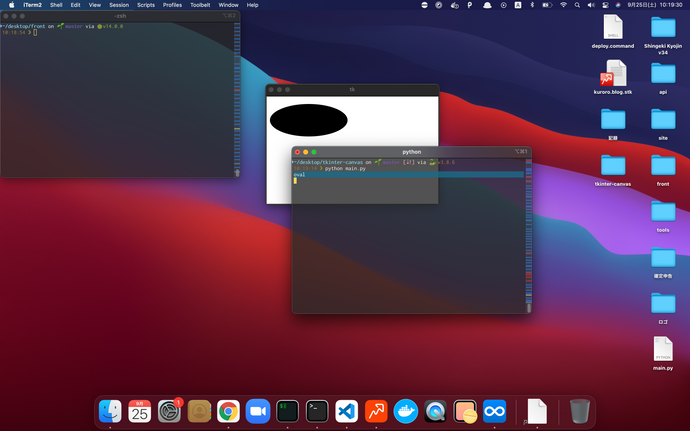Open the red arrow chart app in Dock

click(x=376, y=411)
